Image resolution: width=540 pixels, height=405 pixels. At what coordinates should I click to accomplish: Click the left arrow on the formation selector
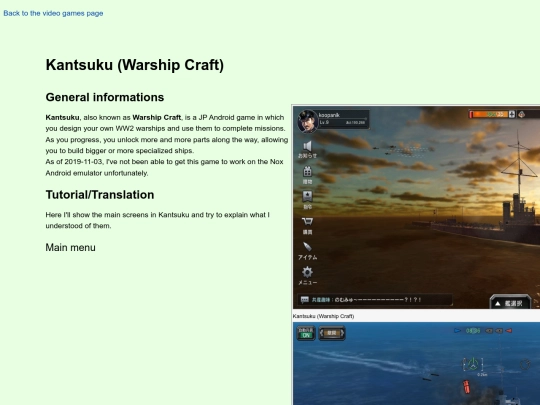coord(322,333)
